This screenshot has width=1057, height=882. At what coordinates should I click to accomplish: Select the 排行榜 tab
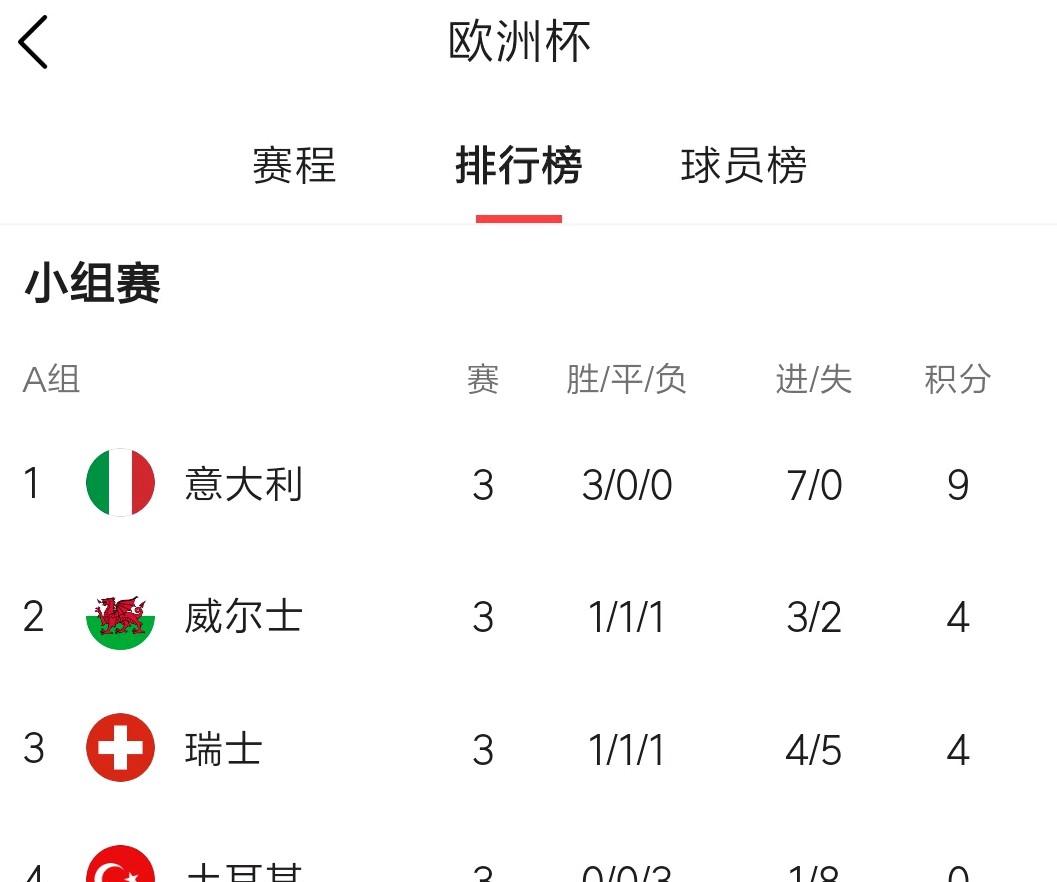pyautogui.click(x=518, y=165)
